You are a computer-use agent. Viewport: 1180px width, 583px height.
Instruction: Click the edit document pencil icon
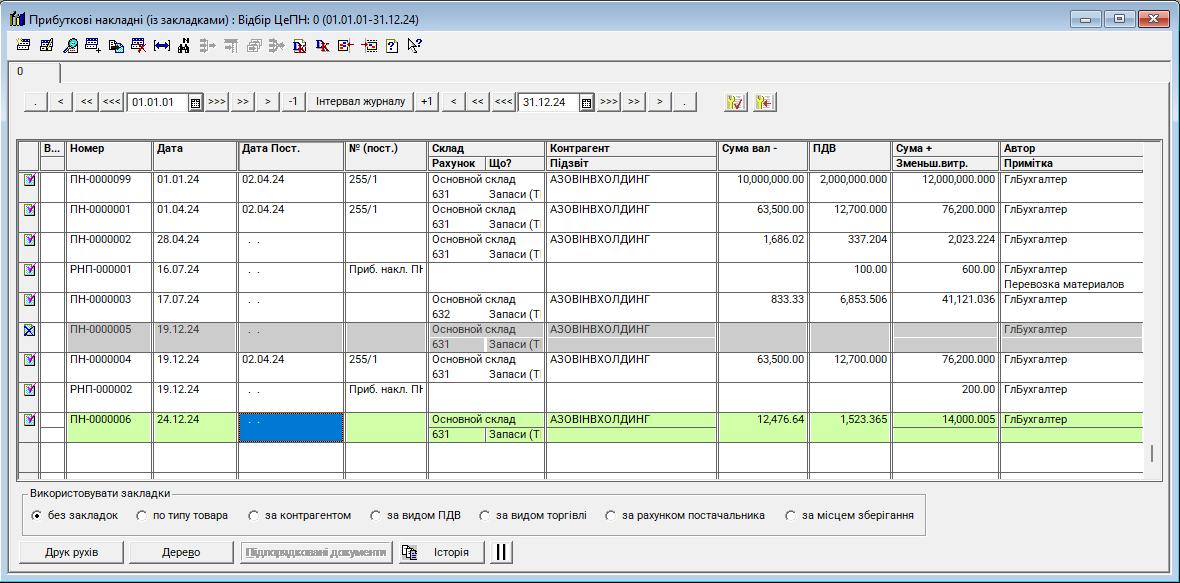click(x=47, y=45)
